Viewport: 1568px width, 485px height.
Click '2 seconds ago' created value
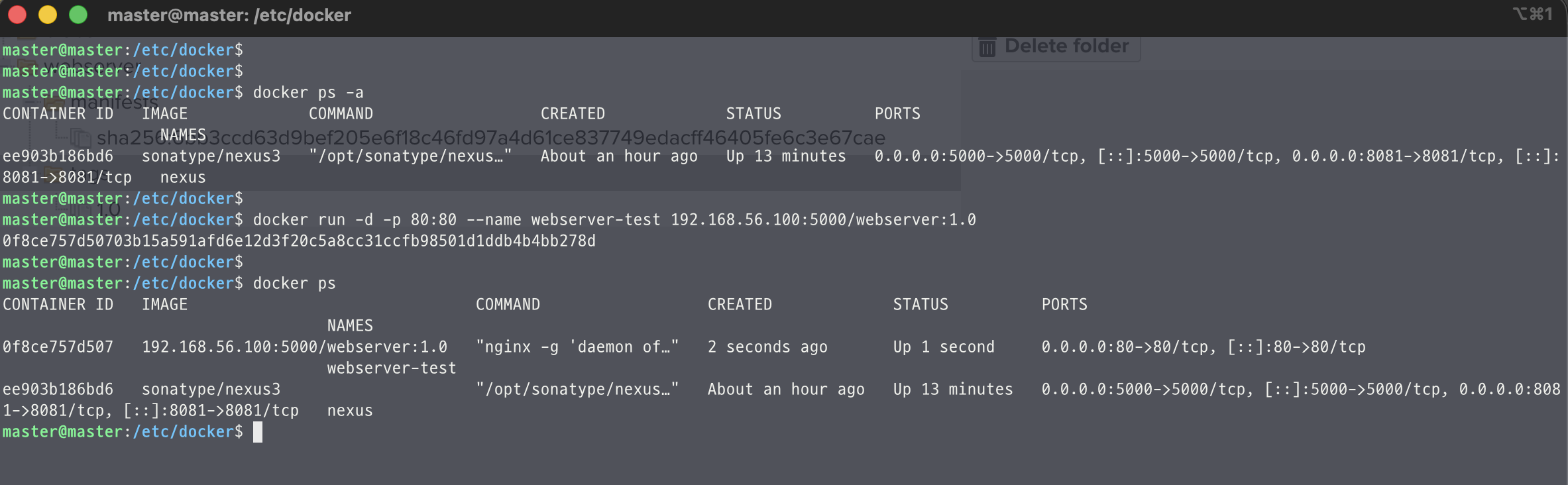[768, 347]
